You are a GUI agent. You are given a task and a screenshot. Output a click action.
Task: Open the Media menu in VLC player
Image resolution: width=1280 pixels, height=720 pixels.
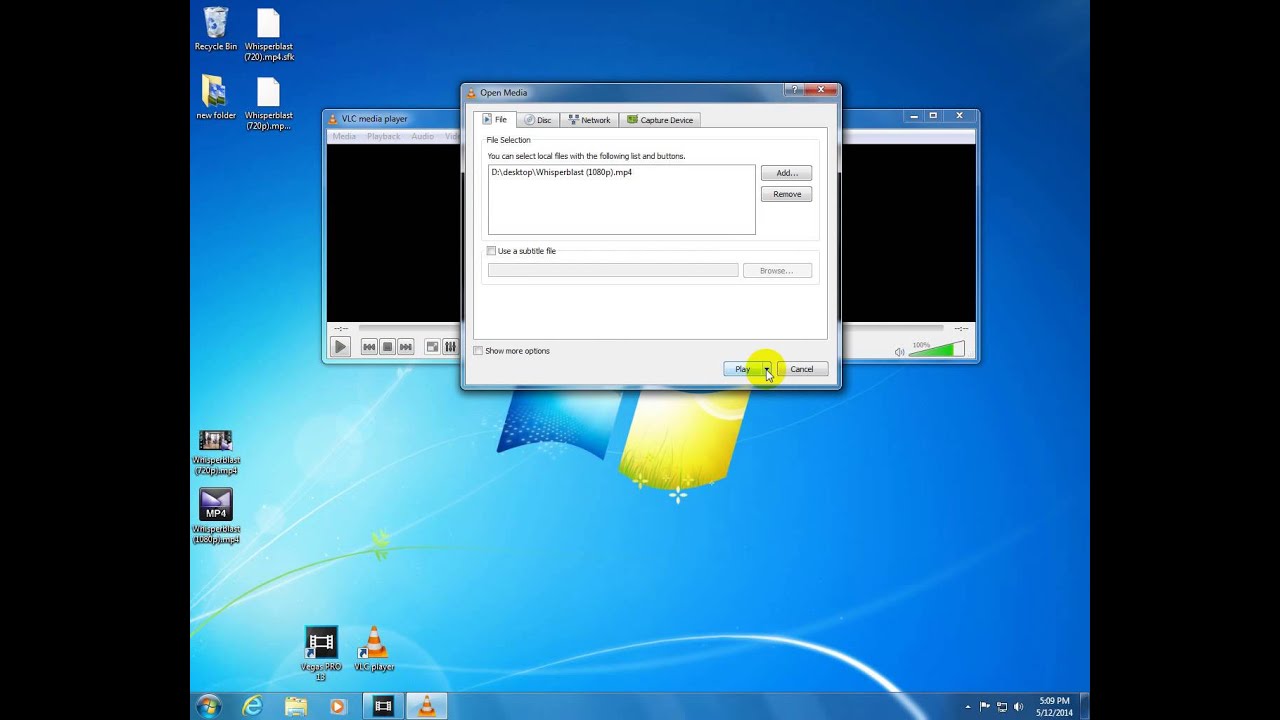point(344,136)
